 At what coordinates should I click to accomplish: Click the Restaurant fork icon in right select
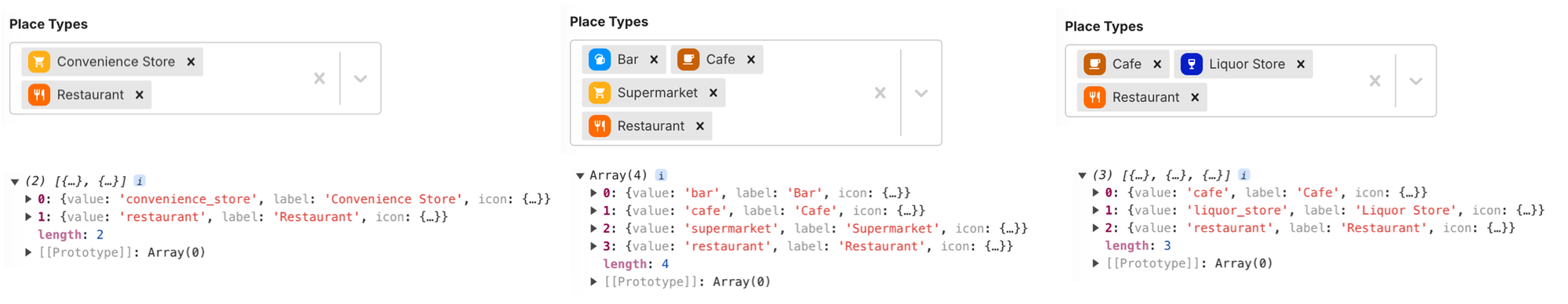coord(1094,97)
